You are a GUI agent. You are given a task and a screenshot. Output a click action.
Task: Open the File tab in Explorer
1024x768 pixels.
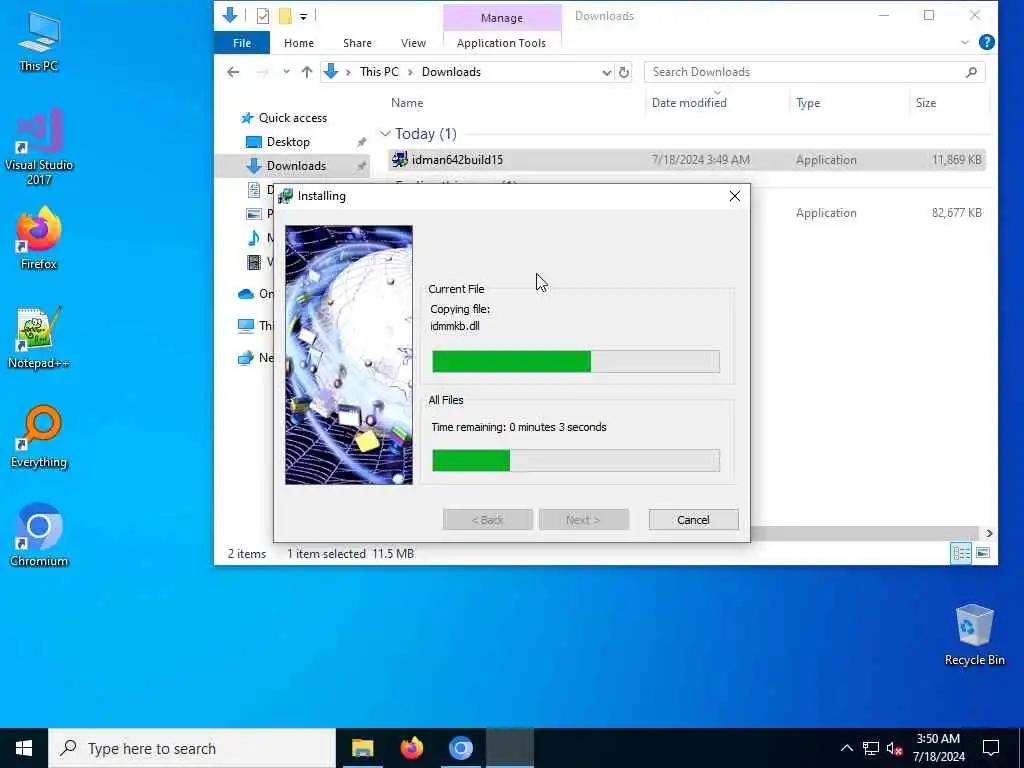242,43
